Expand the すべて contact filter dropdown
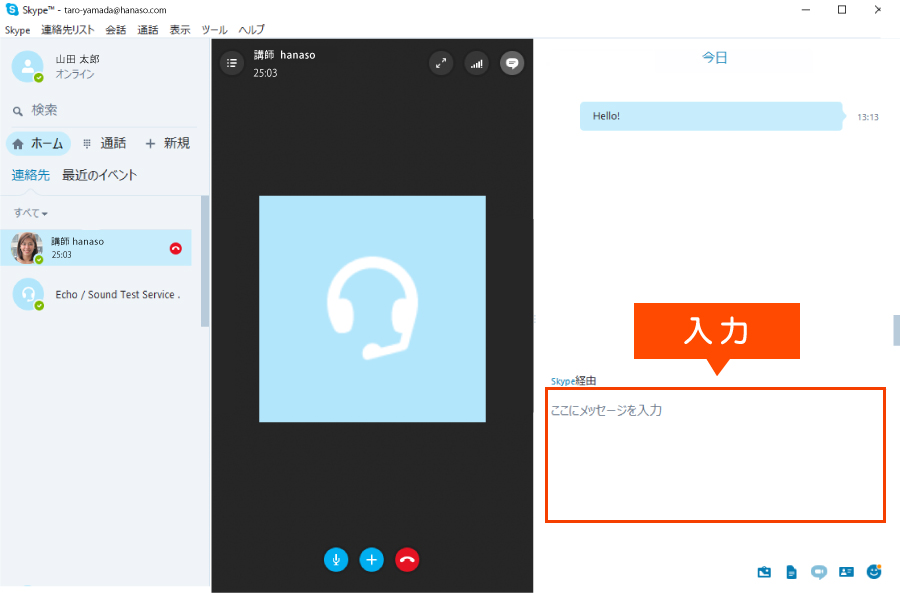The image size is (900, 593). point(31,213)
